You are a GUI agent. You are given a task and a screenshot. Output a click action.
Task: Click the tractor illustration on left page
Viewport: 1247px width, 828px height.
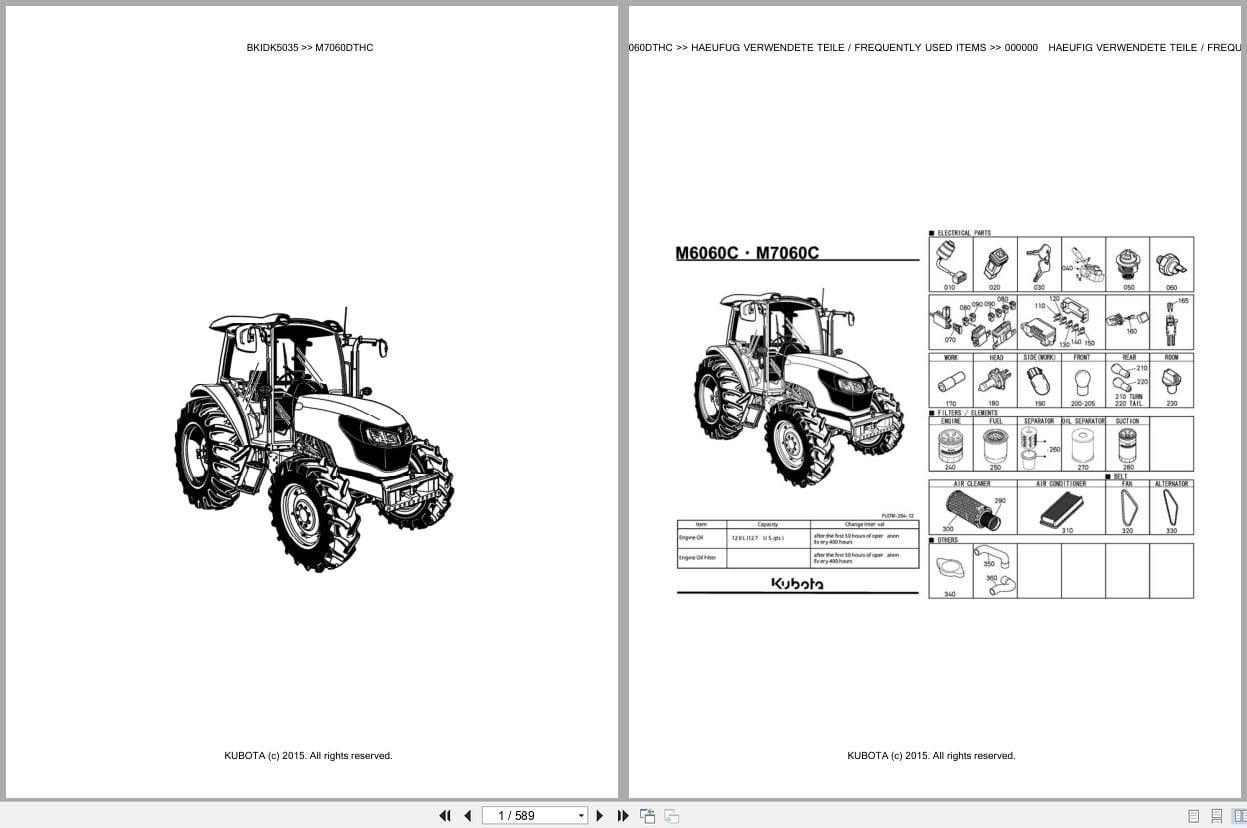[313, 439]
